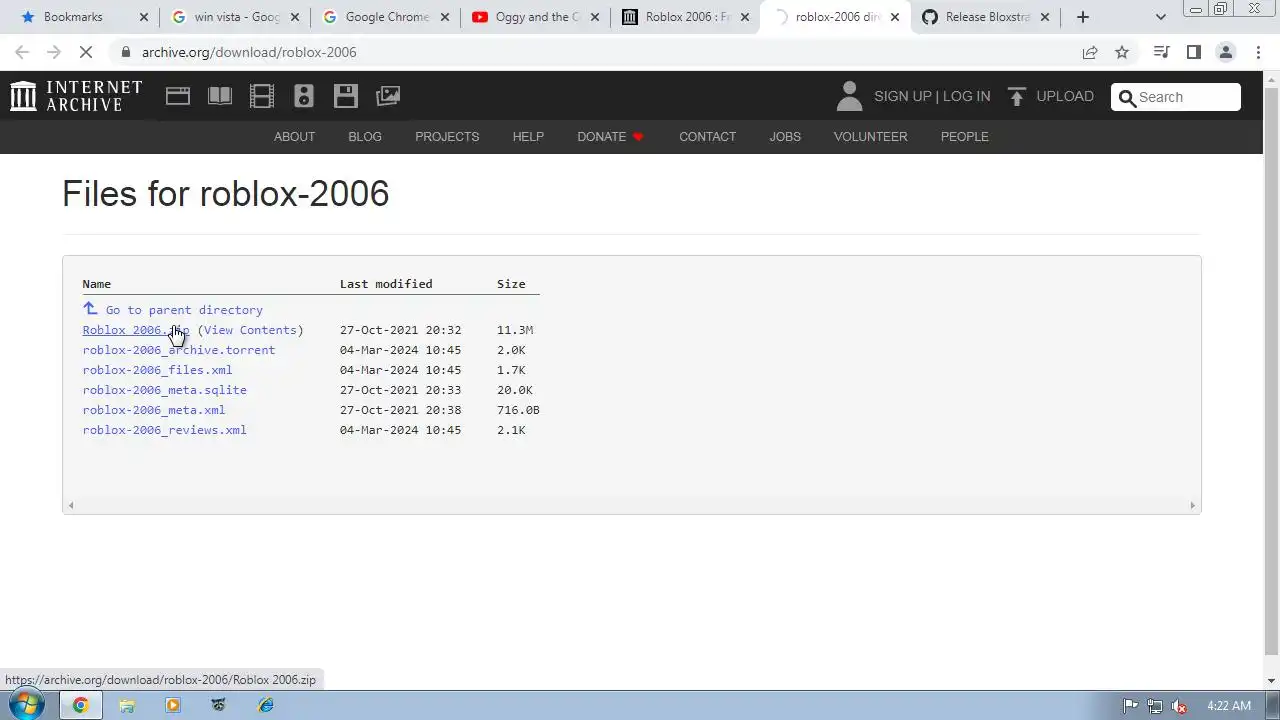The image size is (1280, 720).
Task: Open Chrome from the taskbar
Action: coord(80,705)
